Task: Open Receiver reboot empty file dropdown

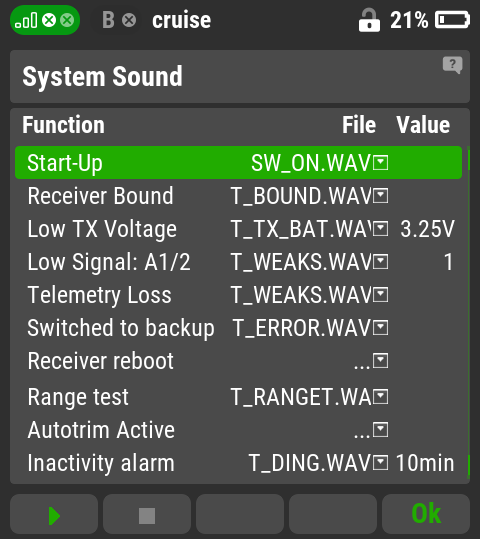Action: (x=371, y=361)
